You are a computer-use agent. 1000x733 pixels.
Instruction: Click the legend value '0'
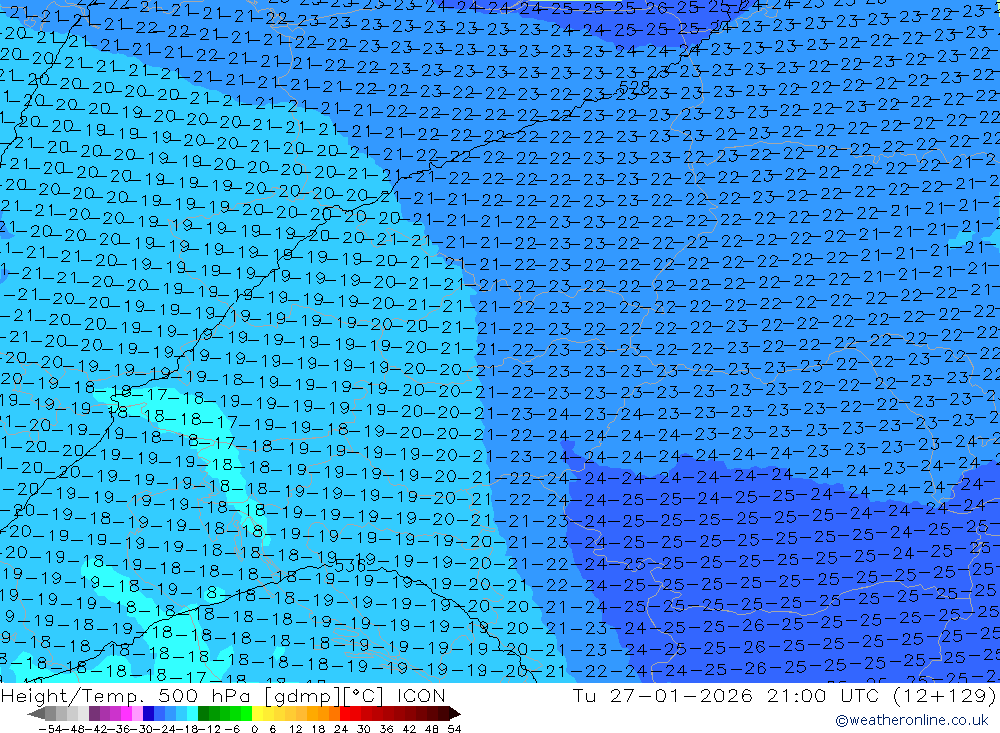coord(254,729)
